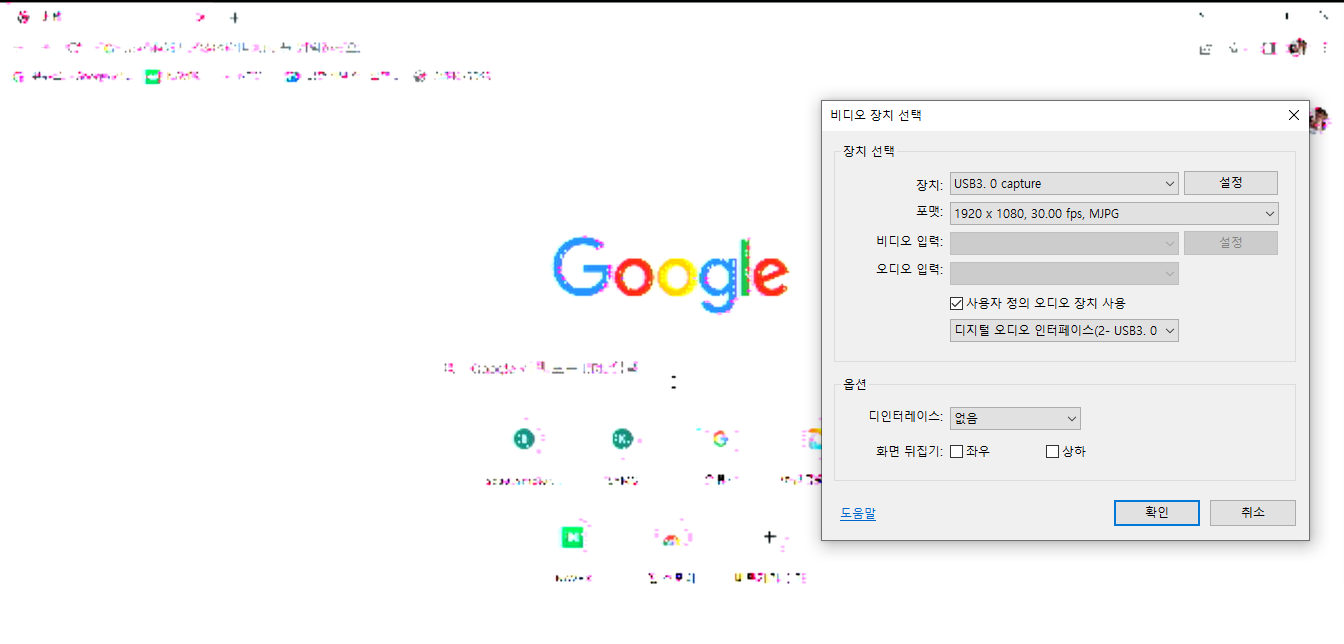
Task: Enable the 좌우 screen flip checkbox
Action: (956, 451)
